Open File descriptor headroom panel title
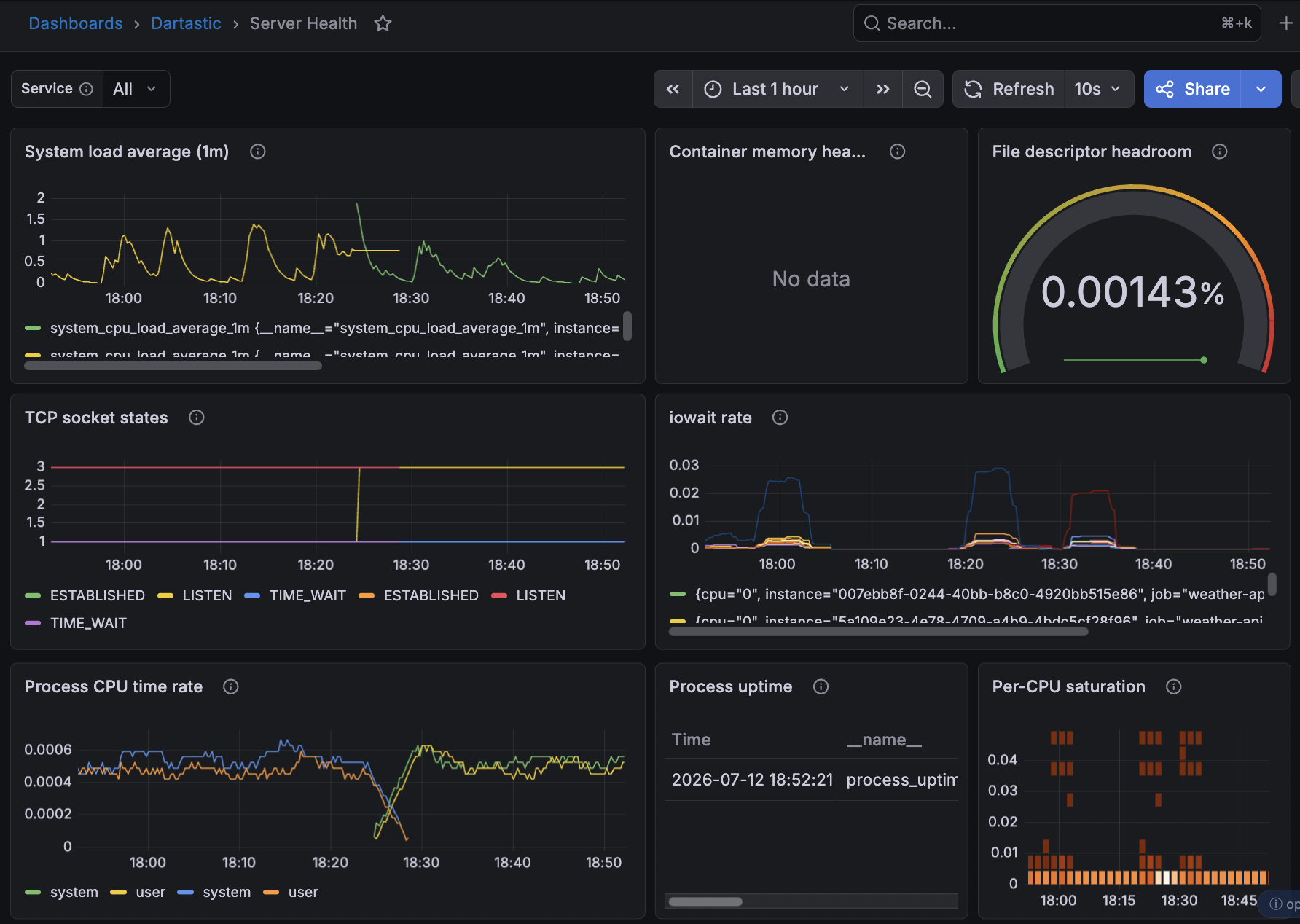 pos(1092,152)
